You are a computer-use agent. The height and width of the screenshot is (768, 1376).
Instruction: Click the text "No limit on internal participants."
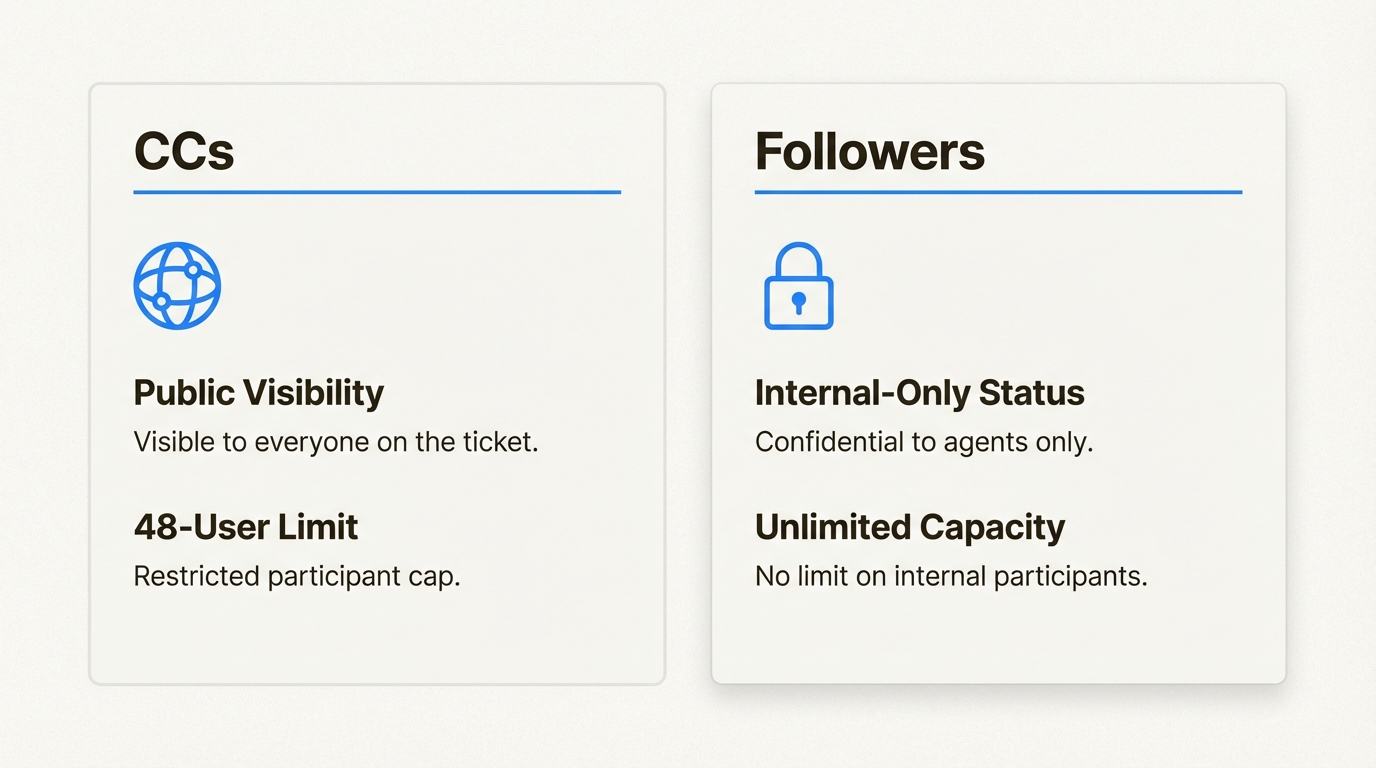coord(951,576)
